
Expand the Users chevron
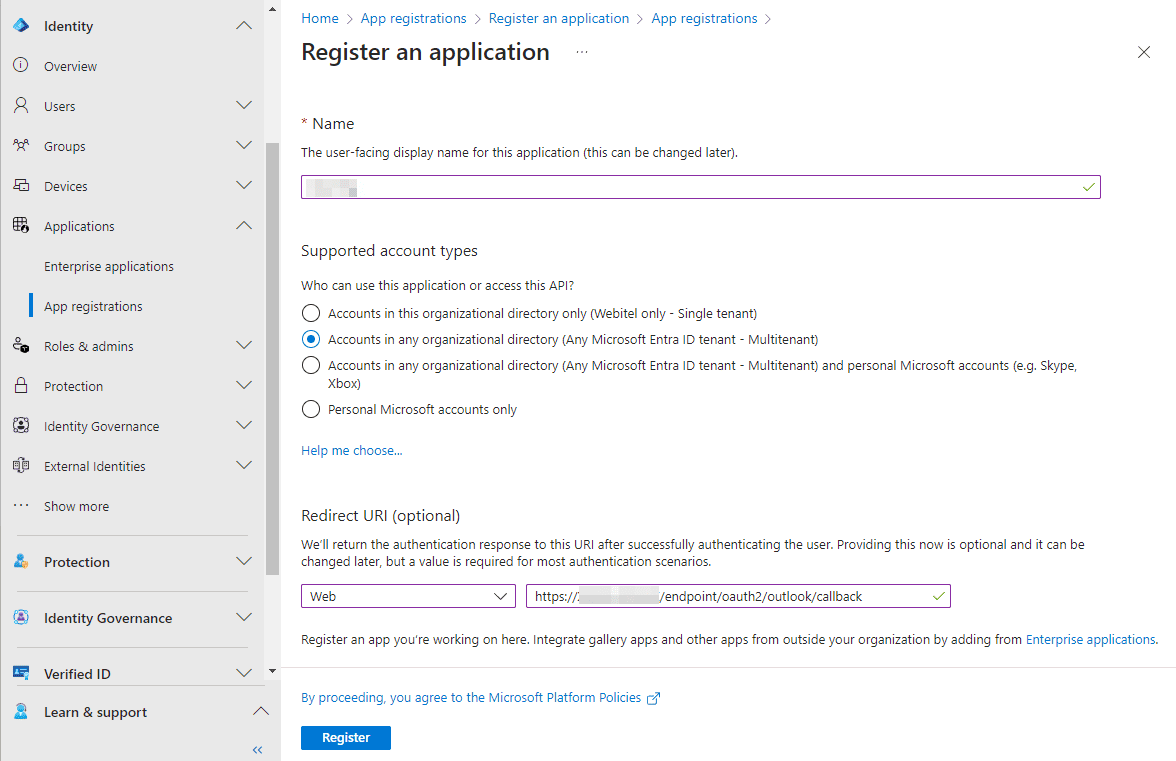(x=244, y=105)
